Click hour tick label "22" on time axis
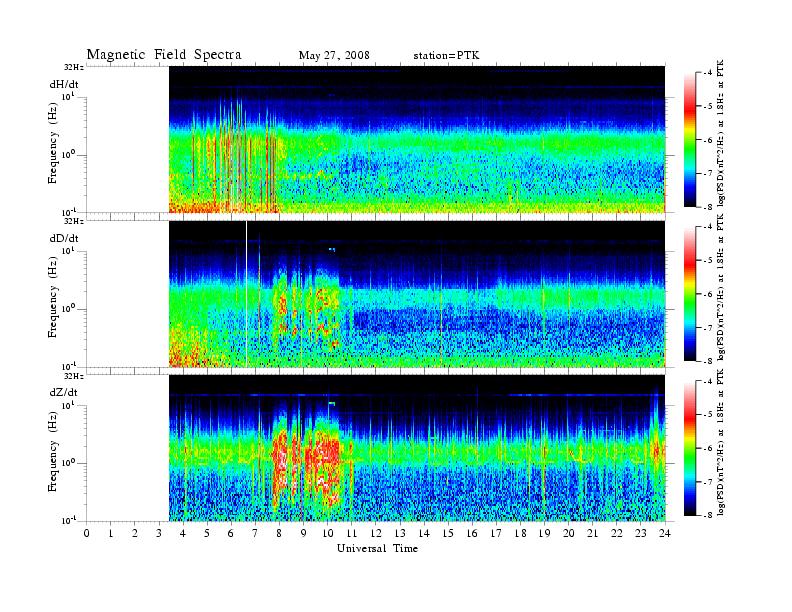 coord(617,533)
